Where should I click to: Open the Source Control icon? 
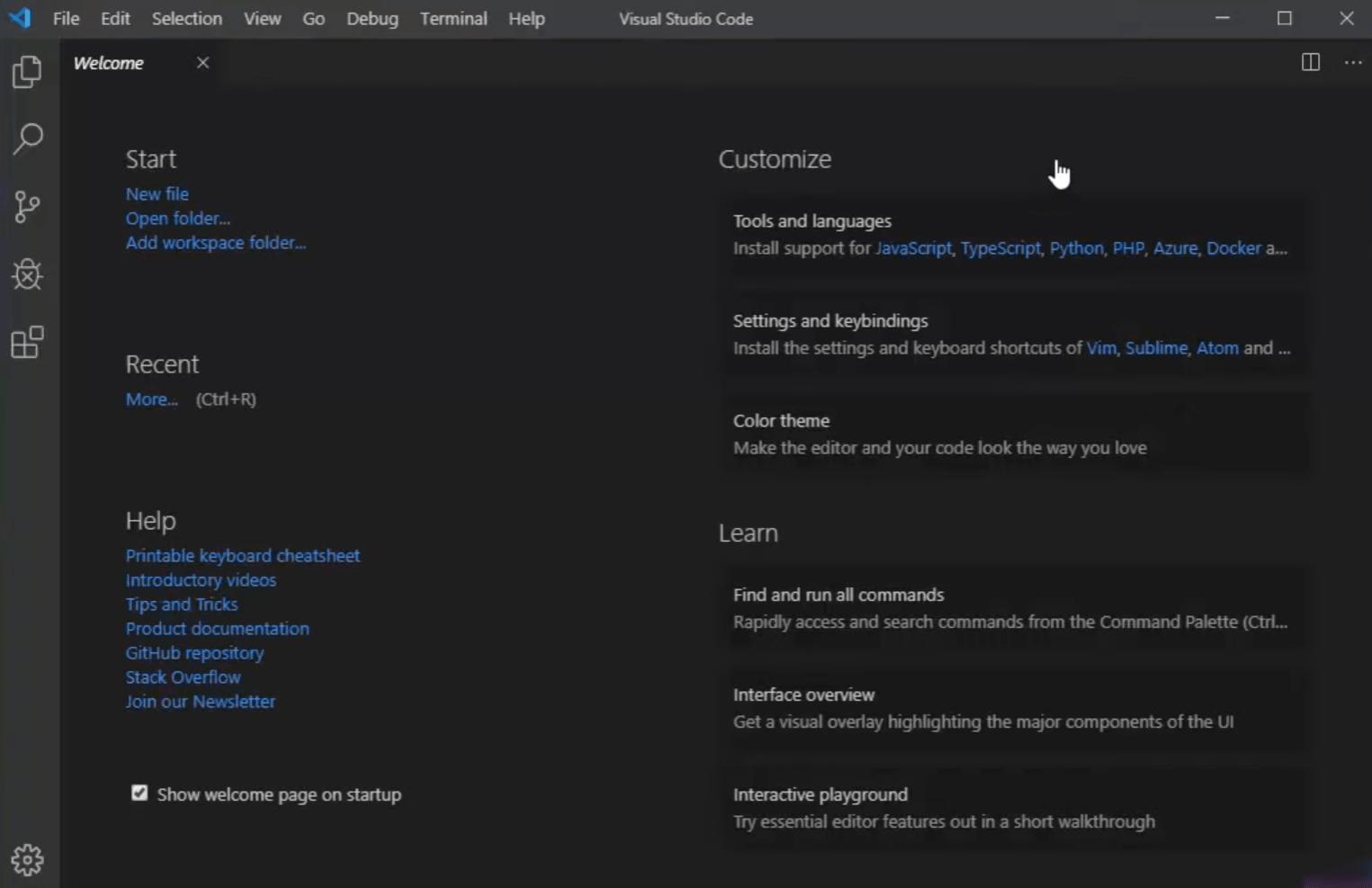point(27,207)
